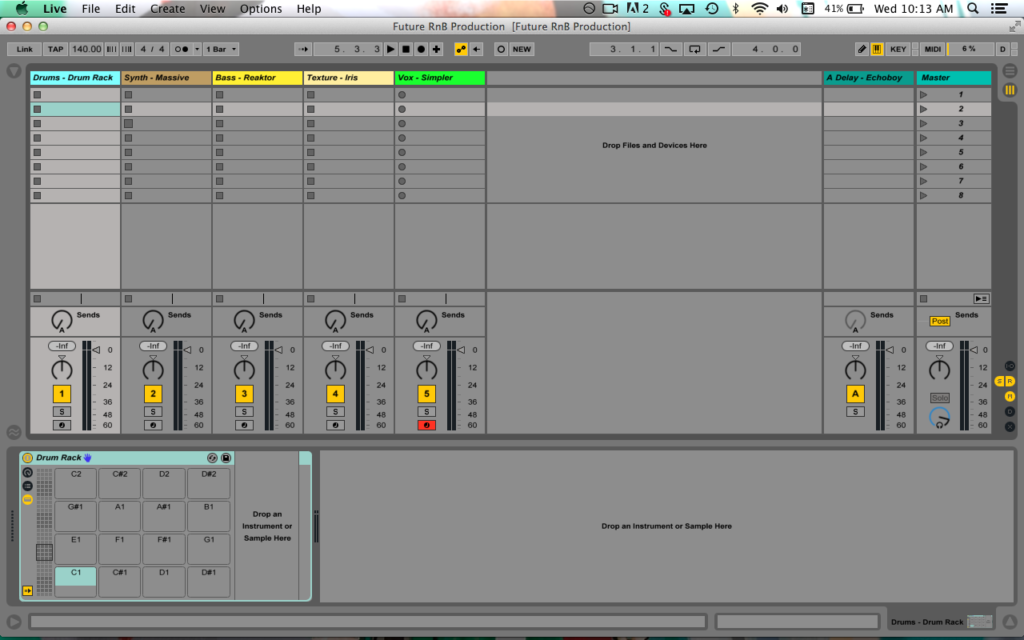1024x640 pixels.
Task: Arm track 1 for recording
Action: coord(62,425)
